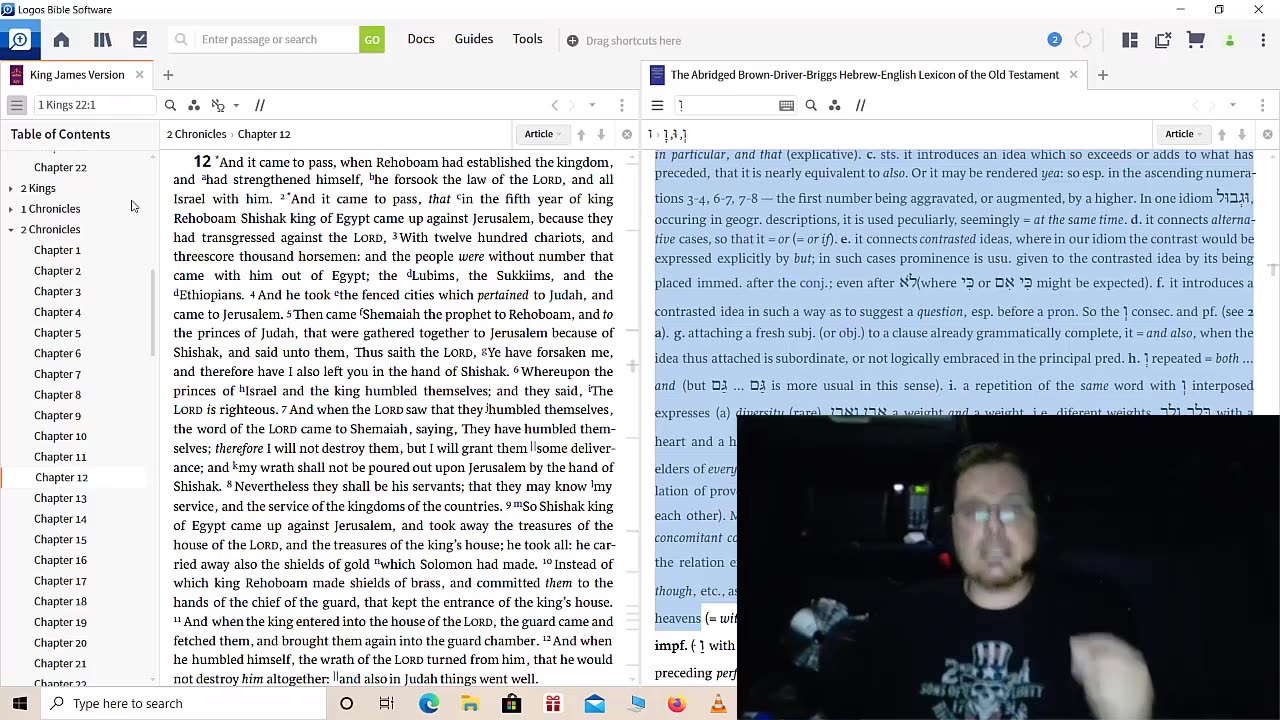The image size is (1280, 720).
Task: Select Chapter 18 in the contents
Action: [x=60, y=601]
